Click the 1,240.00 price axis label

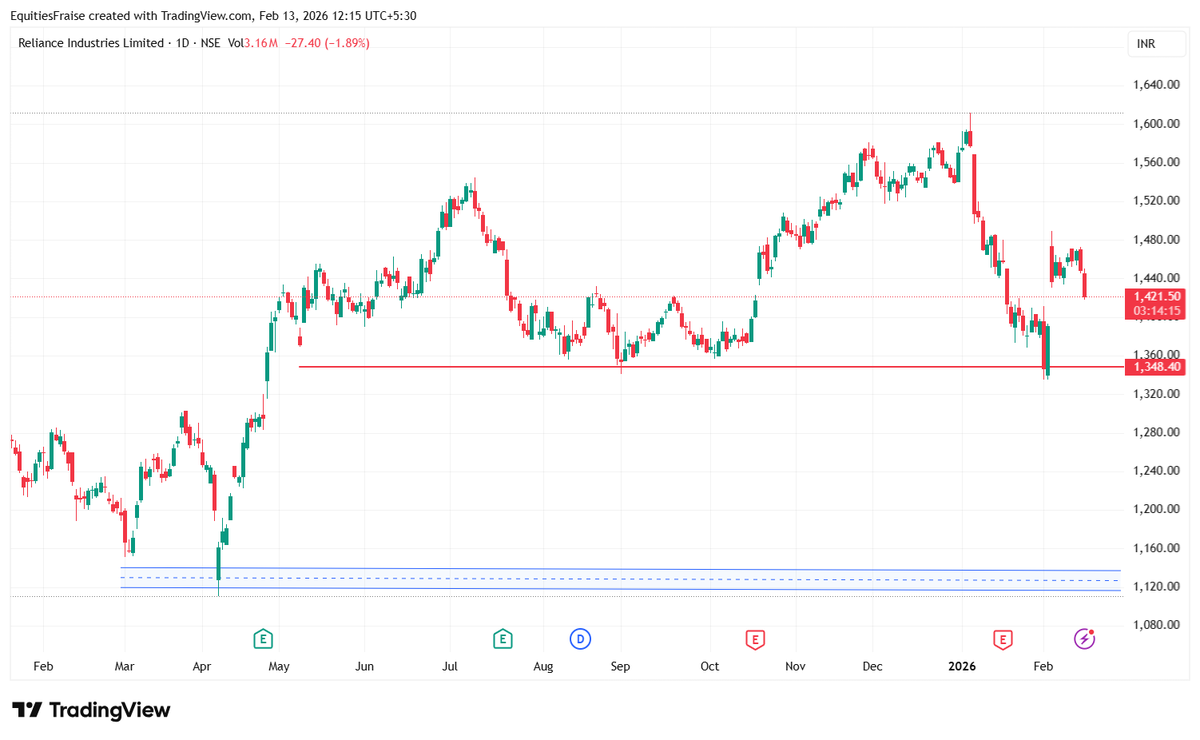(x=1156, y=471)
